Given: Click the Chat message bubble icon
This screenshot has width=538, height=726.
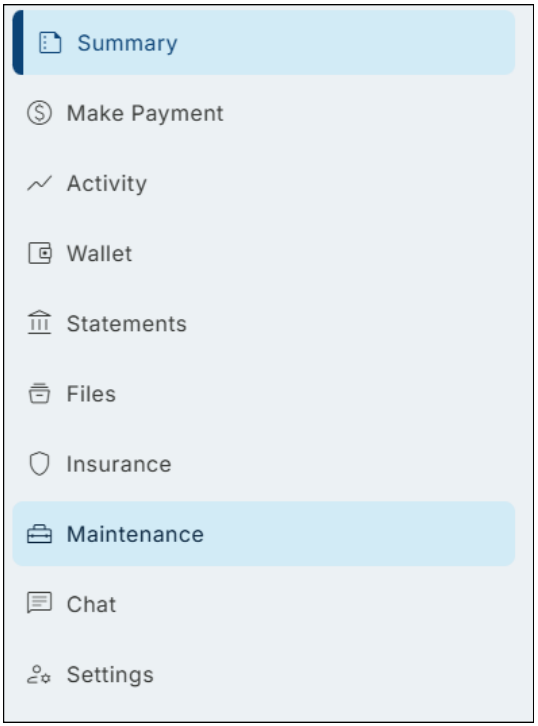Looking at the screenshot, I should (39, 603).
